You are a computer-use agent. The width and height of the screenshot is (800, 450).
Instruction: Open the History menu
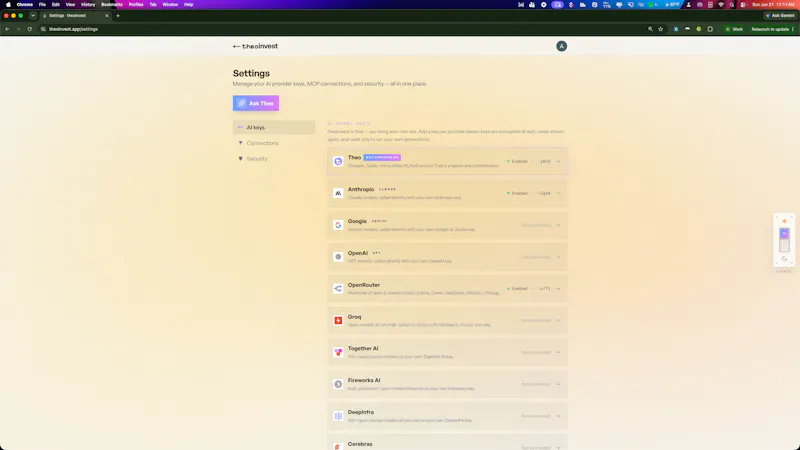pos(88,5)
